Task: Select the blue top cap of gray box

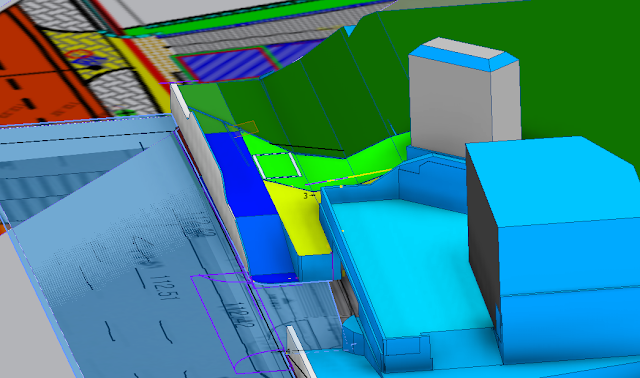Action: (x=463, y=54)
